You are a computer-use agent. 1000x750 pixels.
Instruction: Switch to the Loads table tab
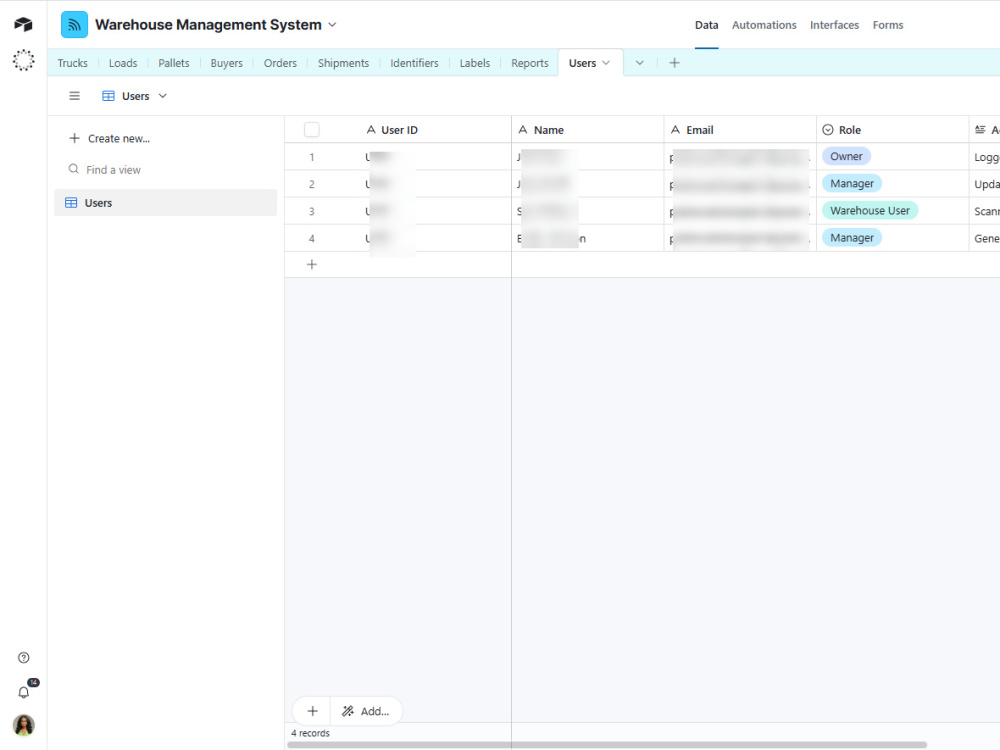123,63
